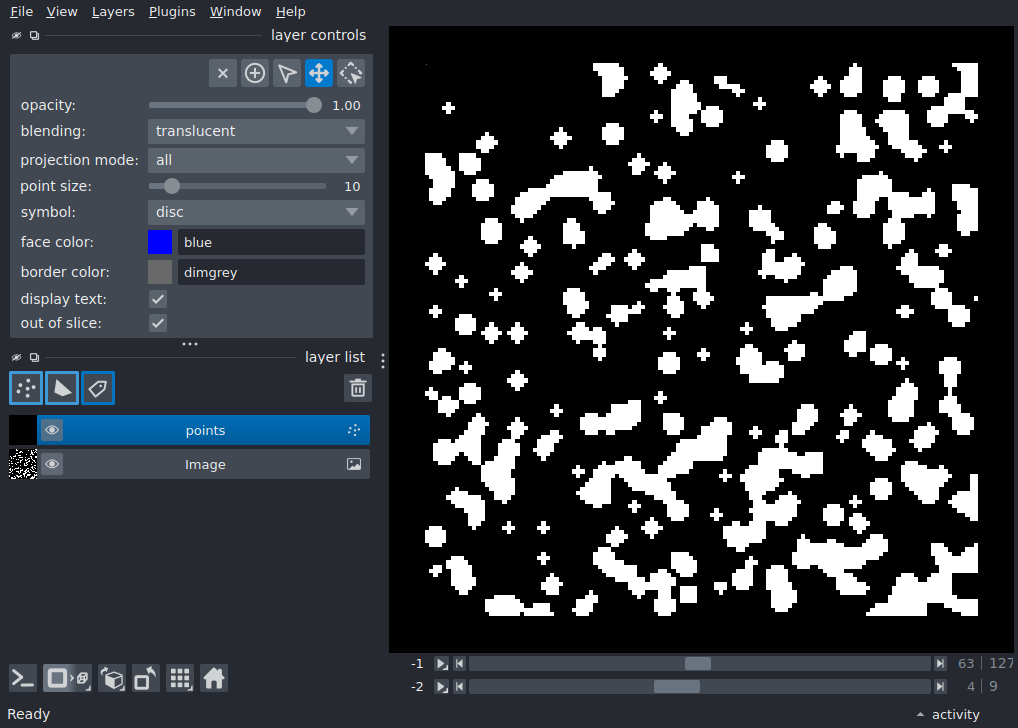Create a new labels layer
This screenshot has width=1018, height=728.
(98, 388)
